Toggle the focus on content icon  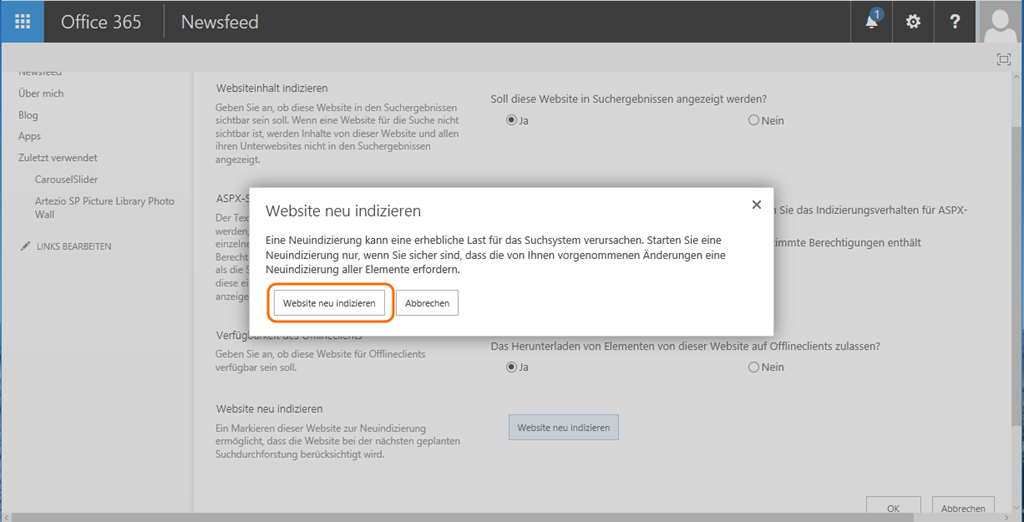coord(1003,59)
